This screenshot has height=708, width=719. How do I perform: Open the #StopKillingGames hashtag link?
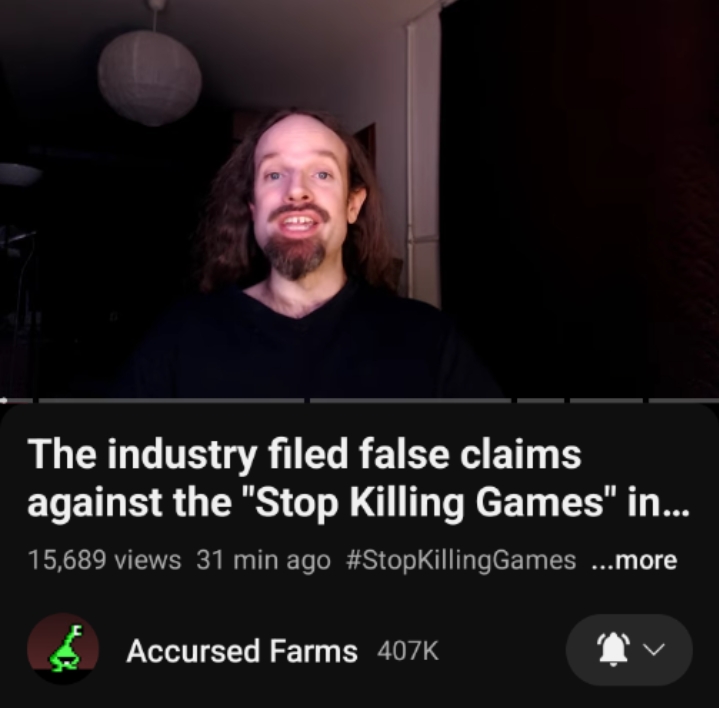(x=462, y=560)
